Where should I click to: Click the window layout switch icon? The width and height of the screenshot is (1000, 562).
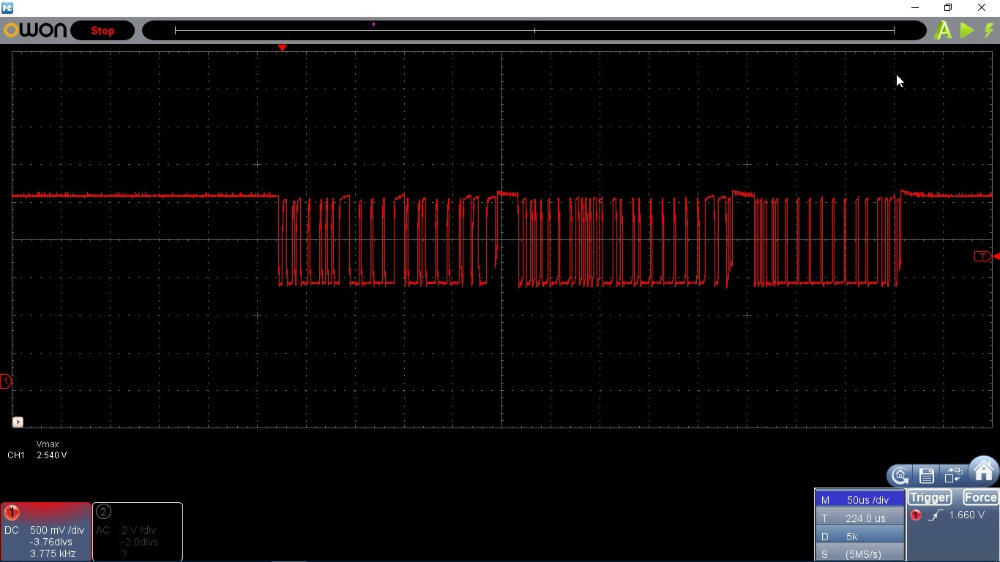(x=953, y=475)
